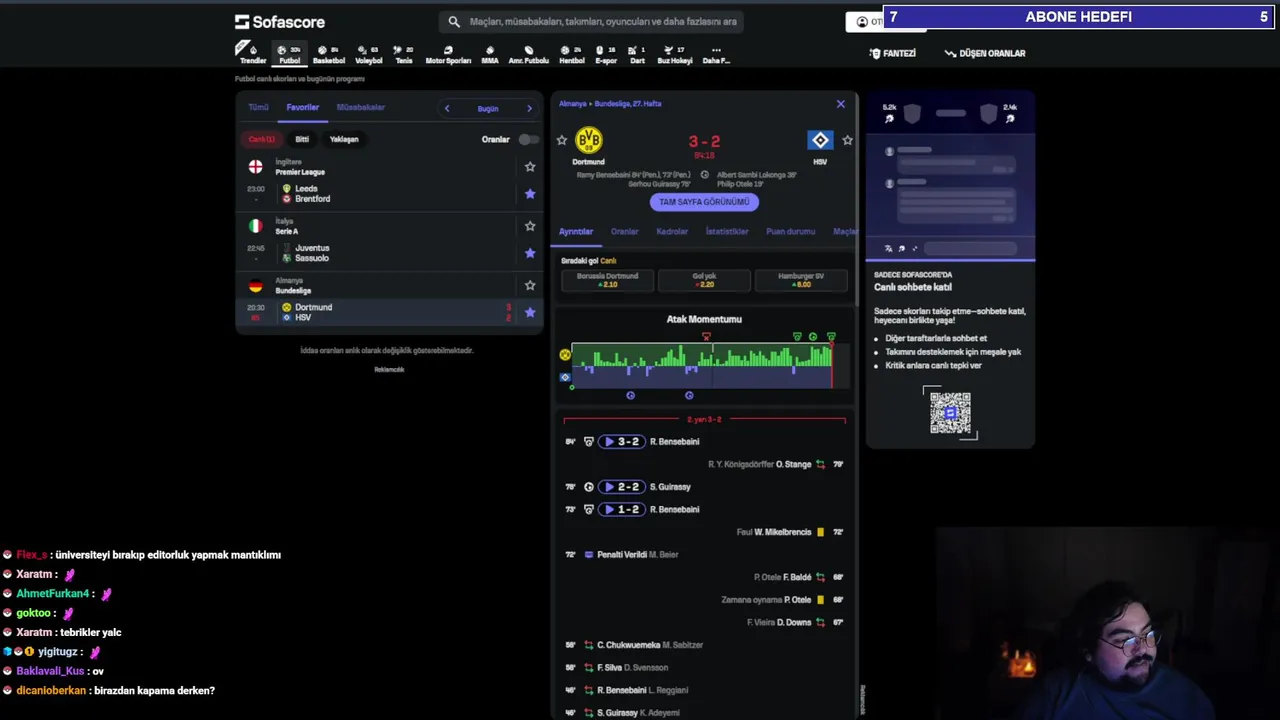Favorite Dortmund with star beside crest
This screenshot has height=720, width=1280.
562,141
